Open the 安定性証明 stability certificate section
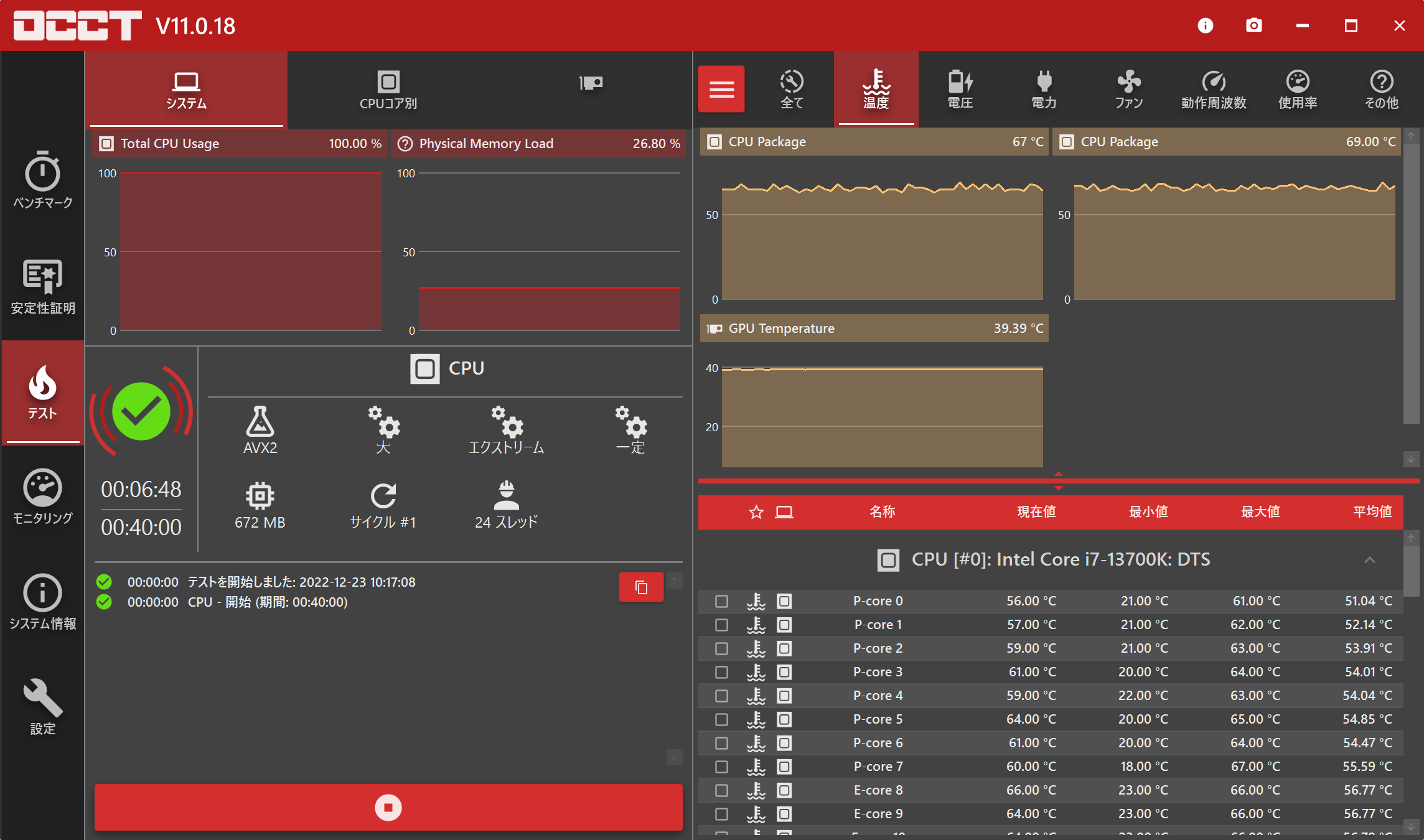The image size is (1424, 840). coord(42,287)
